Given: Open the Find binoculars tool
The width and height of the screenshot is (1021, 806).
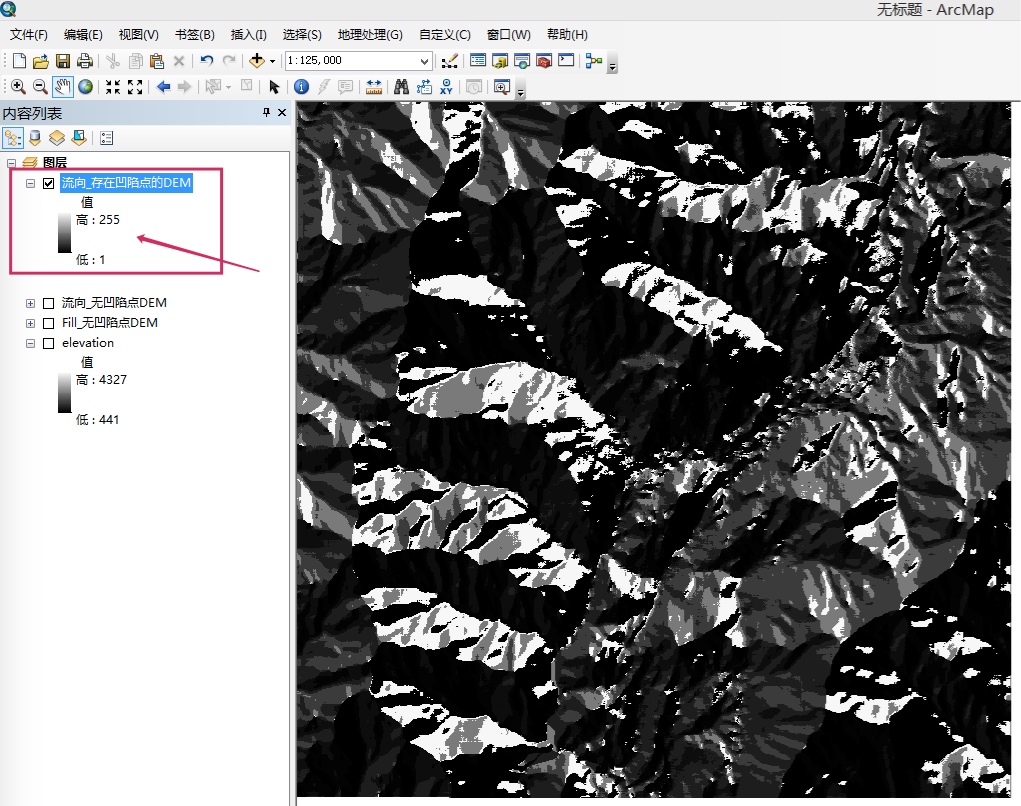Looking at the screenshot, I should tap(401, 87).
